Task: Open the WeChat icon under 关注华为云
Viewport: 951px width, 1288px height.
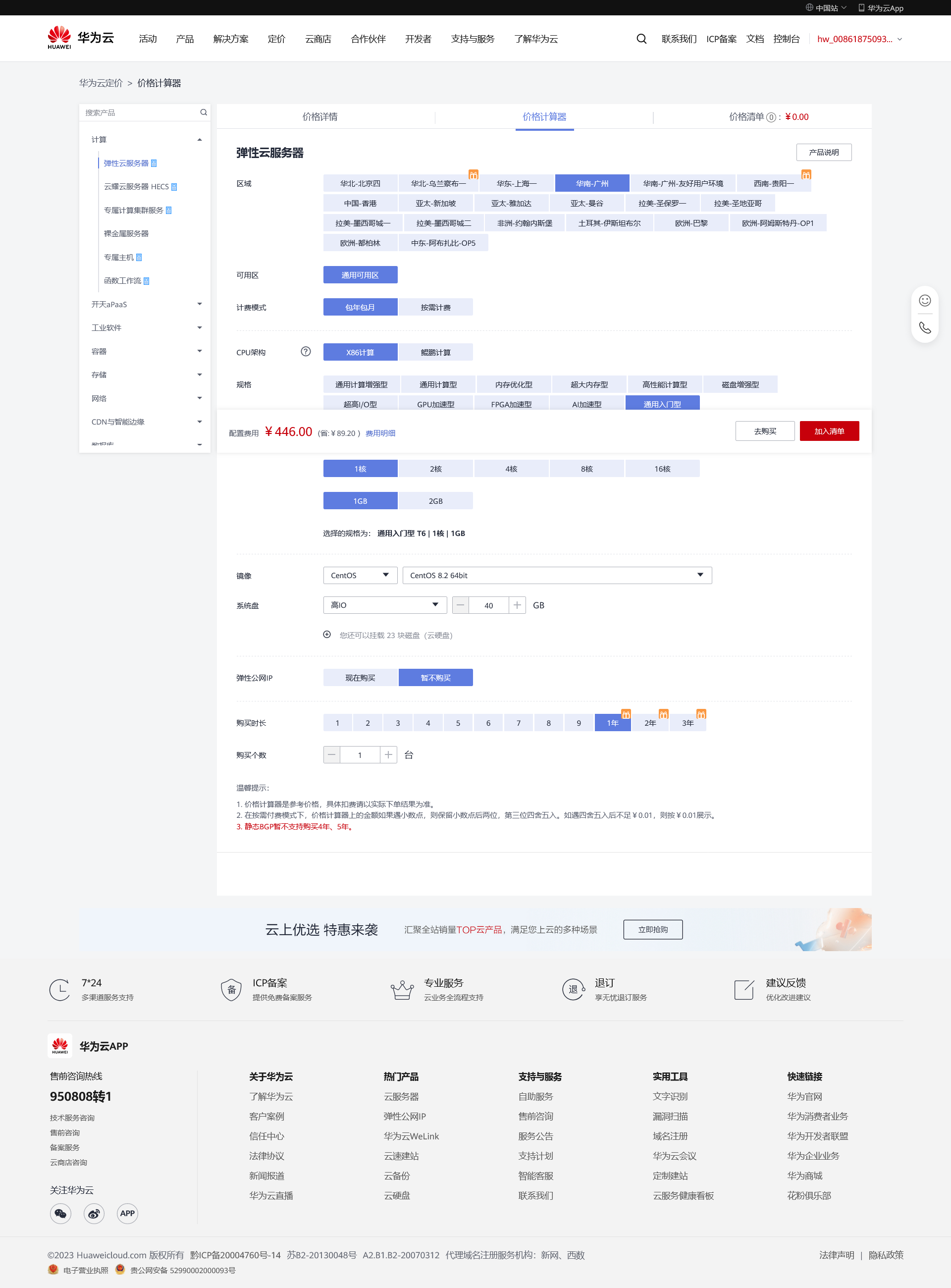Action: click(60, 1213)
